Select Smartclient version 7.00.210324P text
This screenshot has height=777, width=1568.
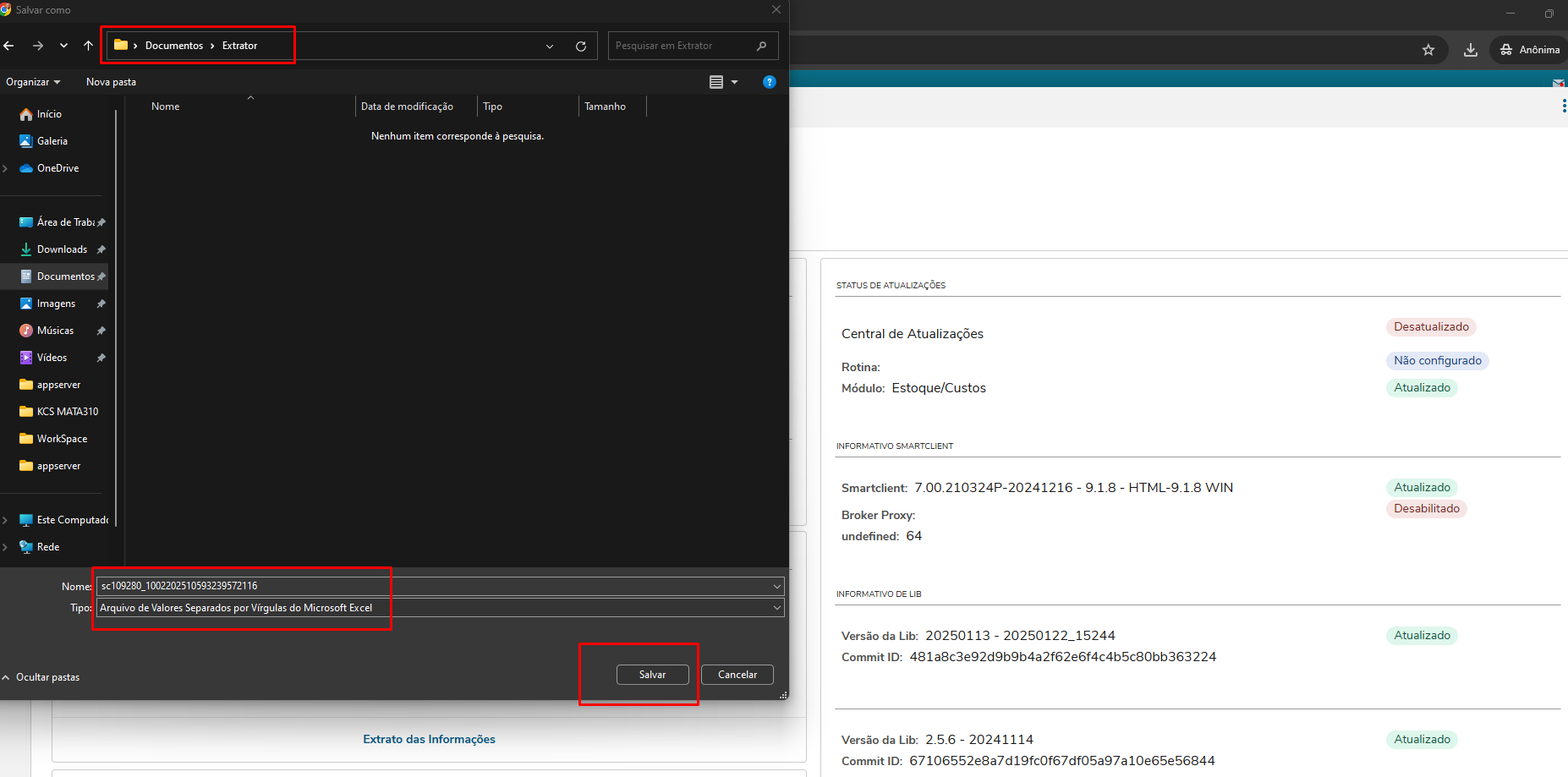point(1073,488)
